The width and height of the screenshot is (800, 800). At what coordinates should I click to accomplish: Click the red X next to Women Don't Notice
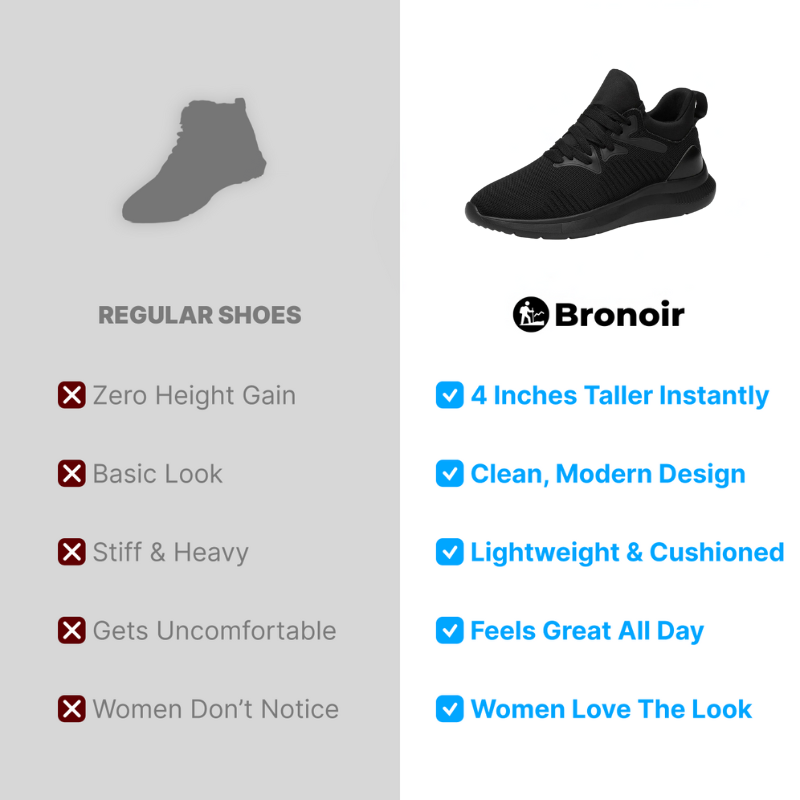click(x=71, y=709)
